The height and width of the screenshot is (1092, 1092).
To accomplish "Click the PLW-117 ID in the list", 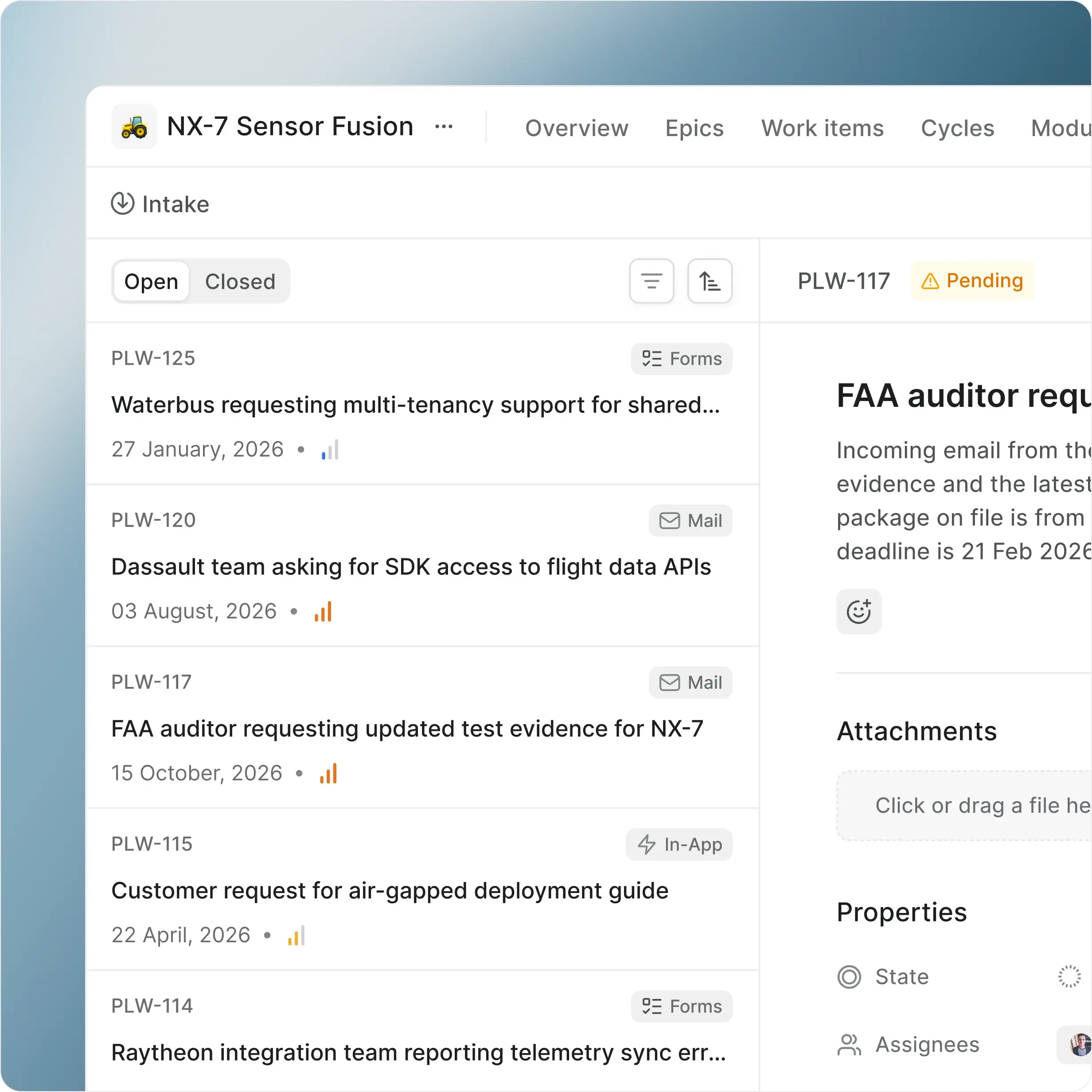I will (152, 682).
